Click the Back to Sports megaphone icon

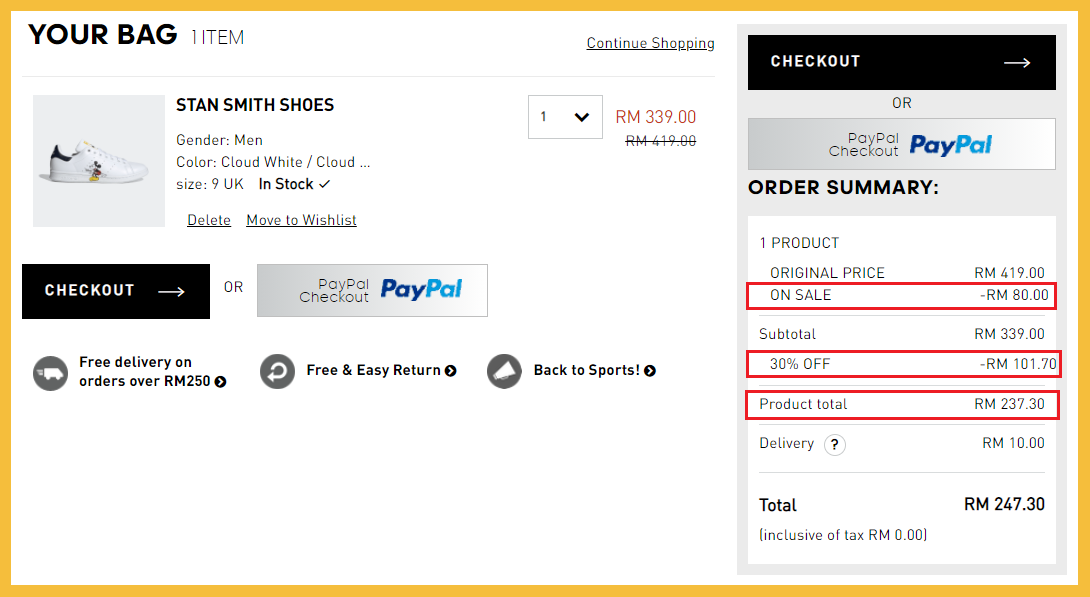[505, 371]
